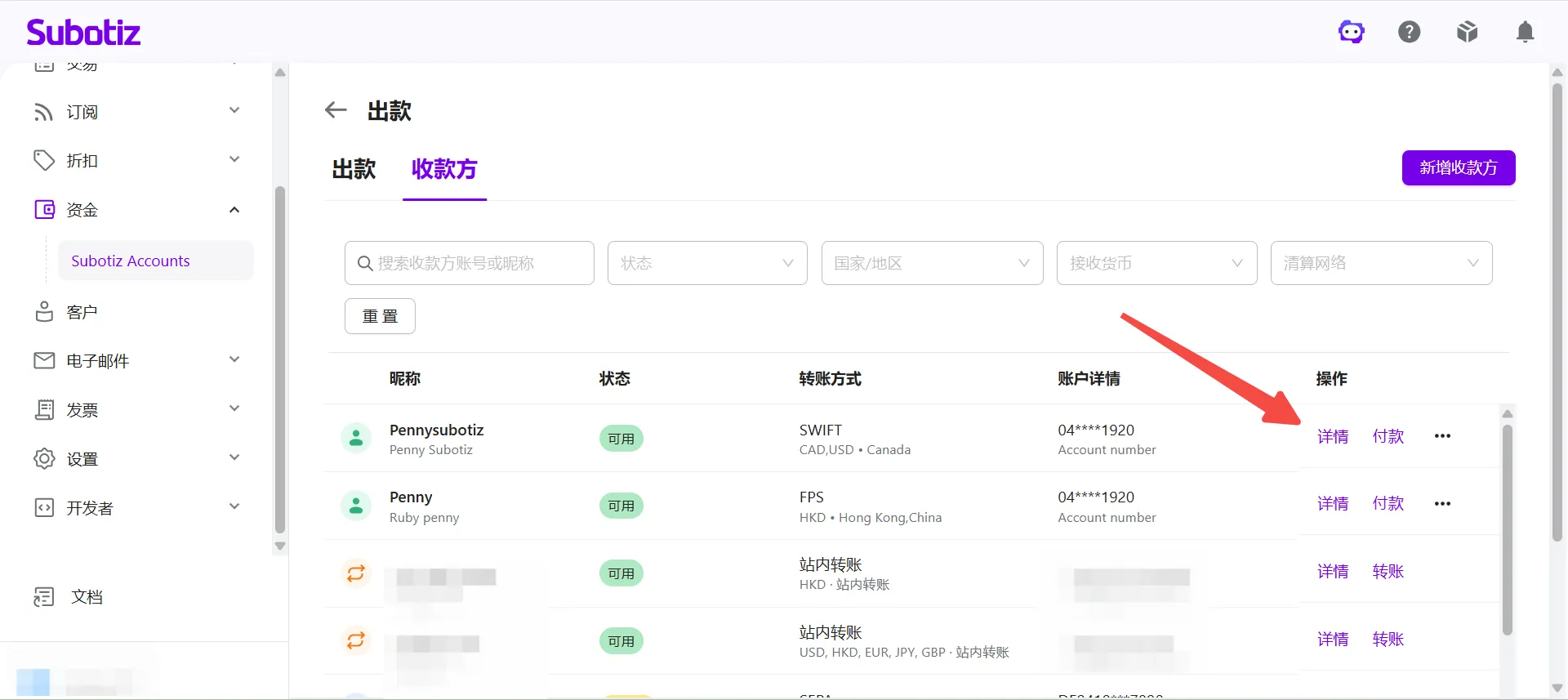Open 详情 in the USD, HKD, EUR row

coord(1333,639)
